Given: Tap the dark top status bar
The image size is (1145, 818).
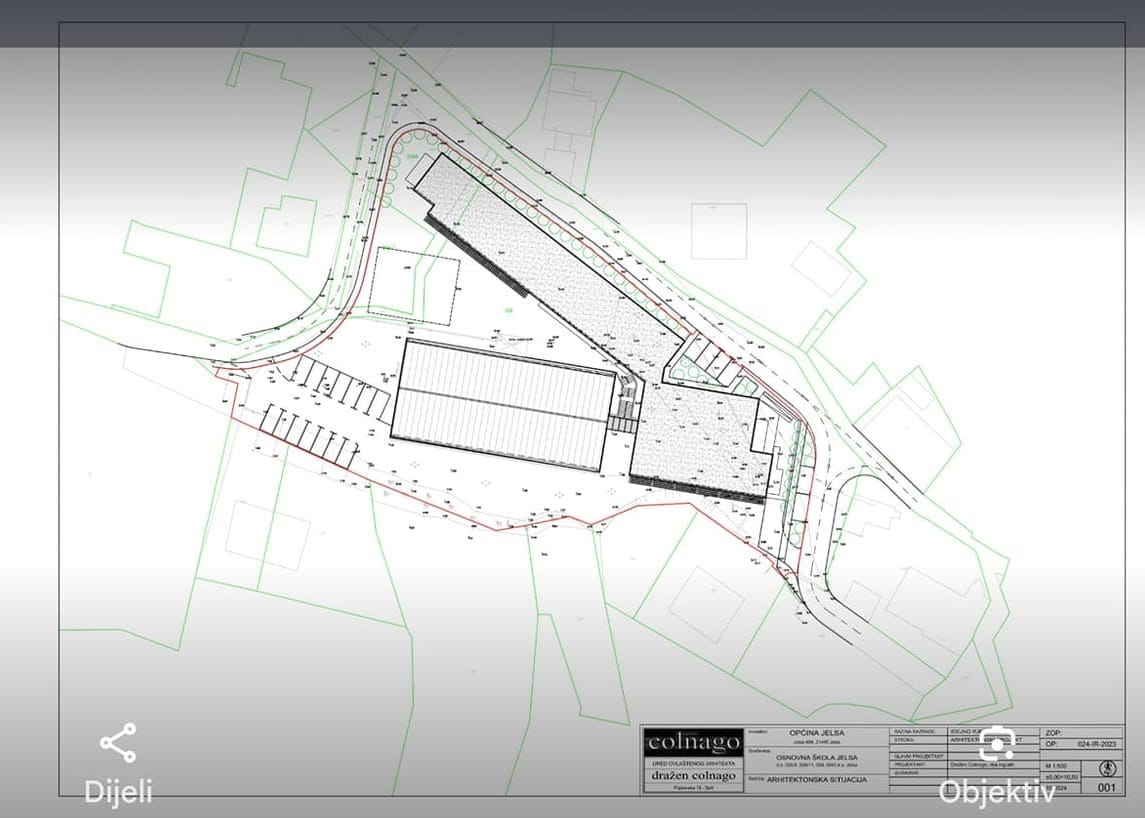Looking at the screenshot, I should (572, 22).
